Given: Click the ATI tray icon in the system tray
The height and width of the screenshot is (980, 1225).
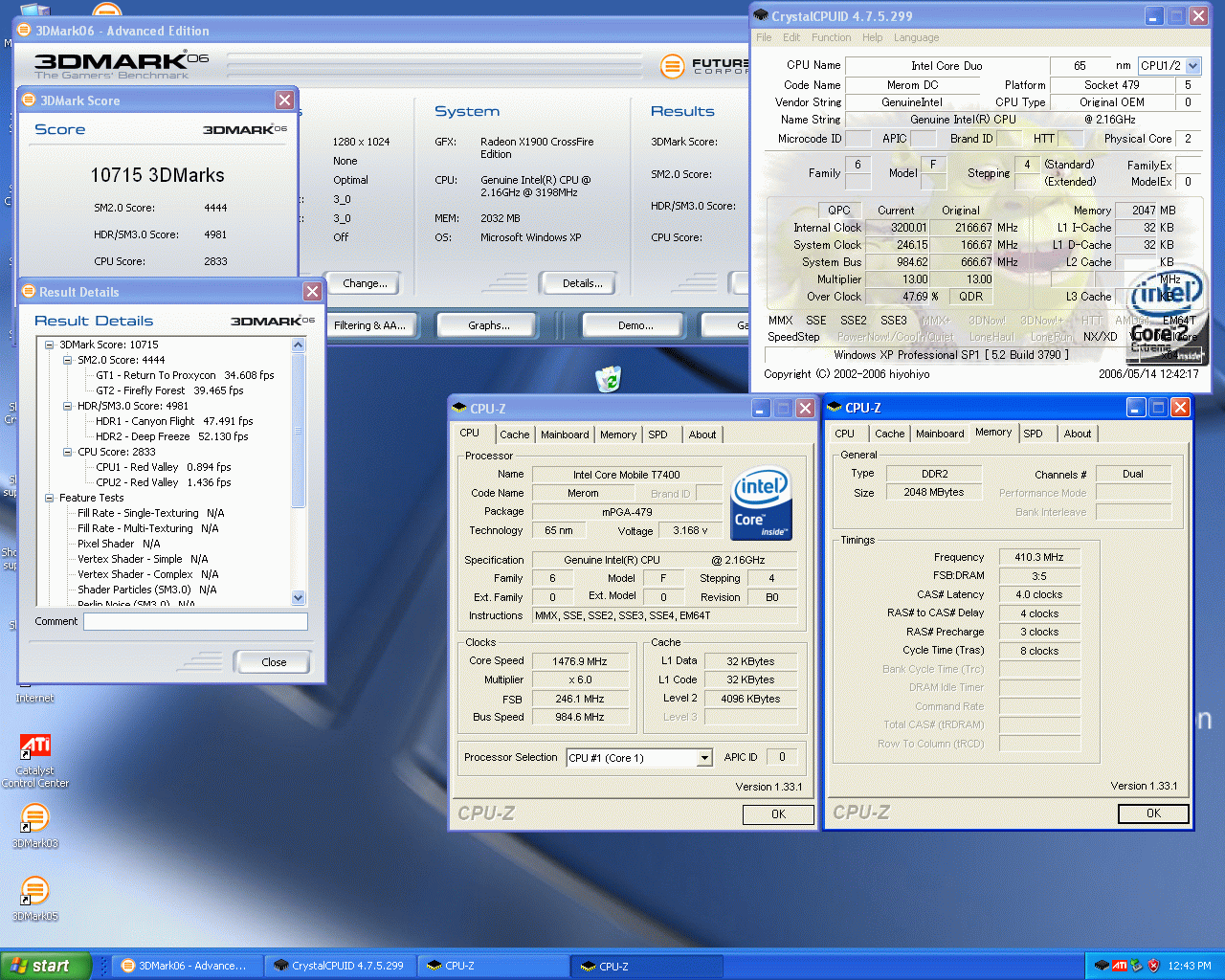Looking at the screenshot, I should click(x=1119, y=966).
